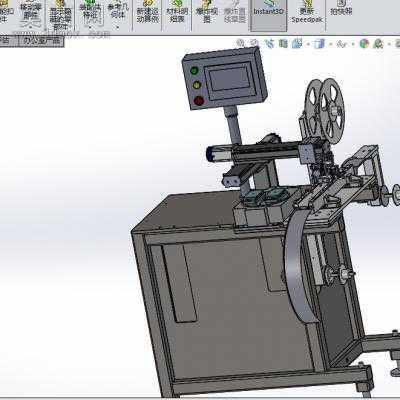This screenshot has width=400, height=400.
Task: Click Explode Line Sketch (爆炸直线草图)
Action: click(x=235, y=13)
